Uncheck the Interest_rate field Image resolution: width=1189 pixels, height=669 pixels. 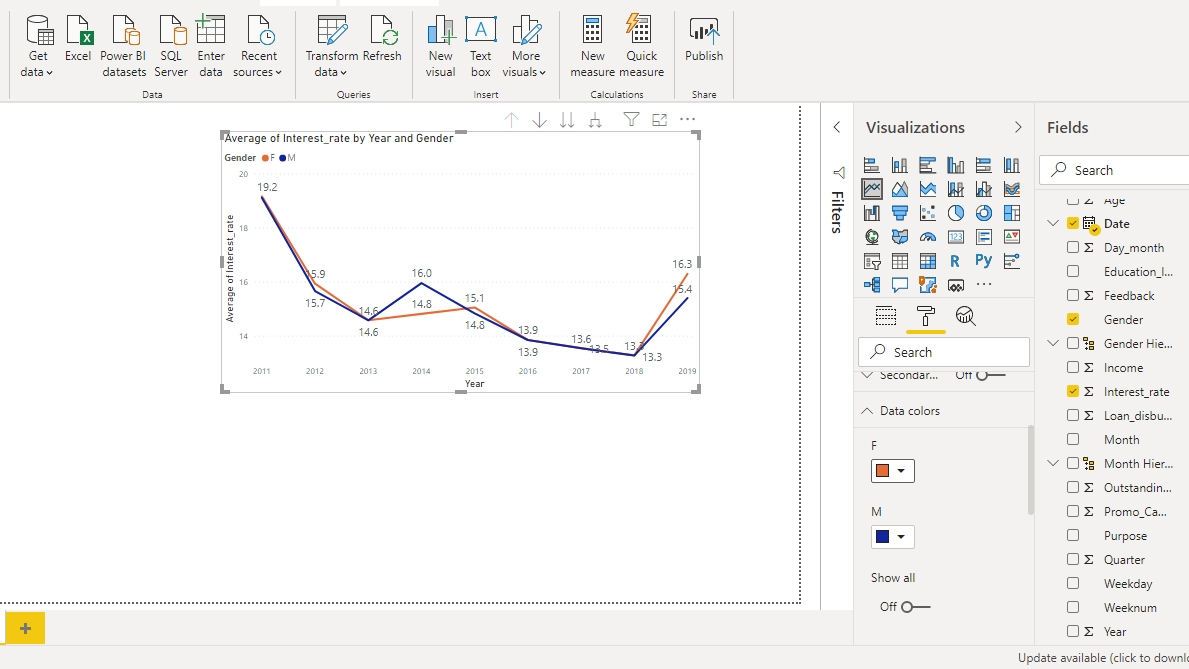[x=1073, y=392]
